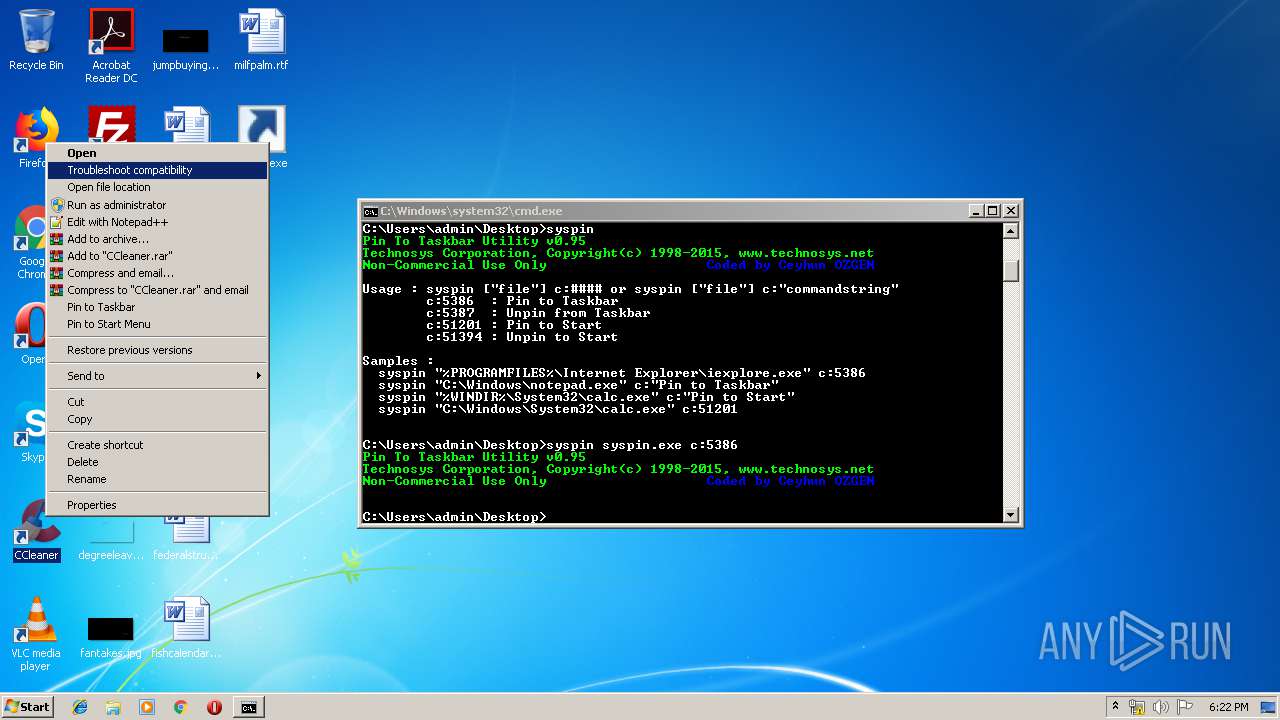Viewport: 1280px width, 720px height.
Task: Choose Add to "CCleaner.rar"
Action: [158, 256]
